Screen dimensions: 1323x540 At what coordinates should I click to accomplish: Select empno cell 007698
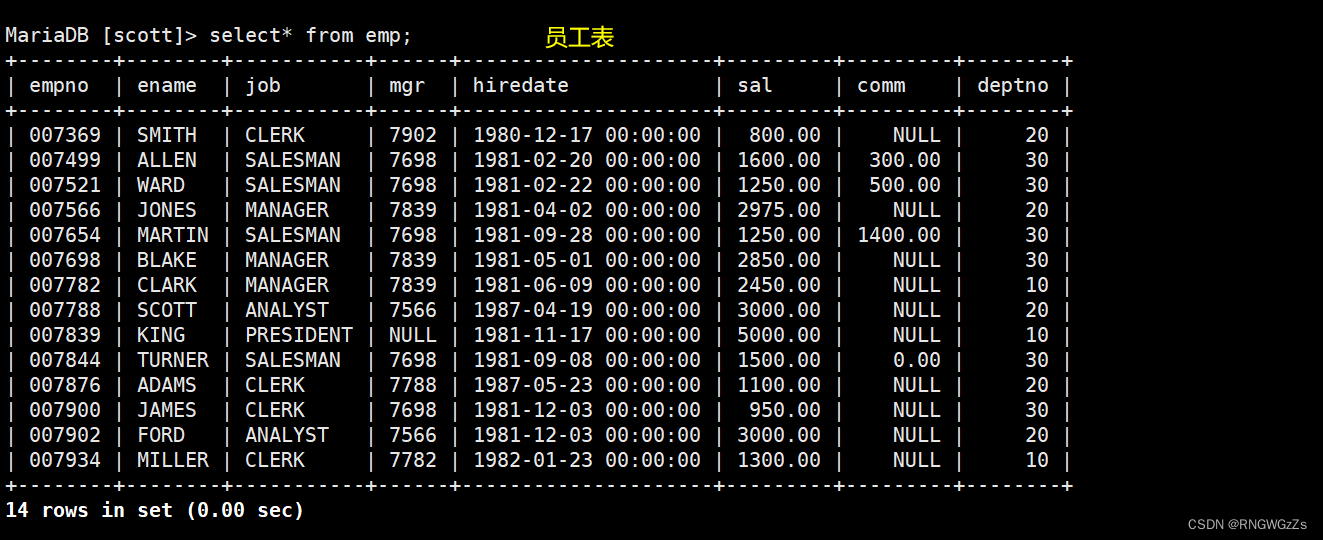65,260
